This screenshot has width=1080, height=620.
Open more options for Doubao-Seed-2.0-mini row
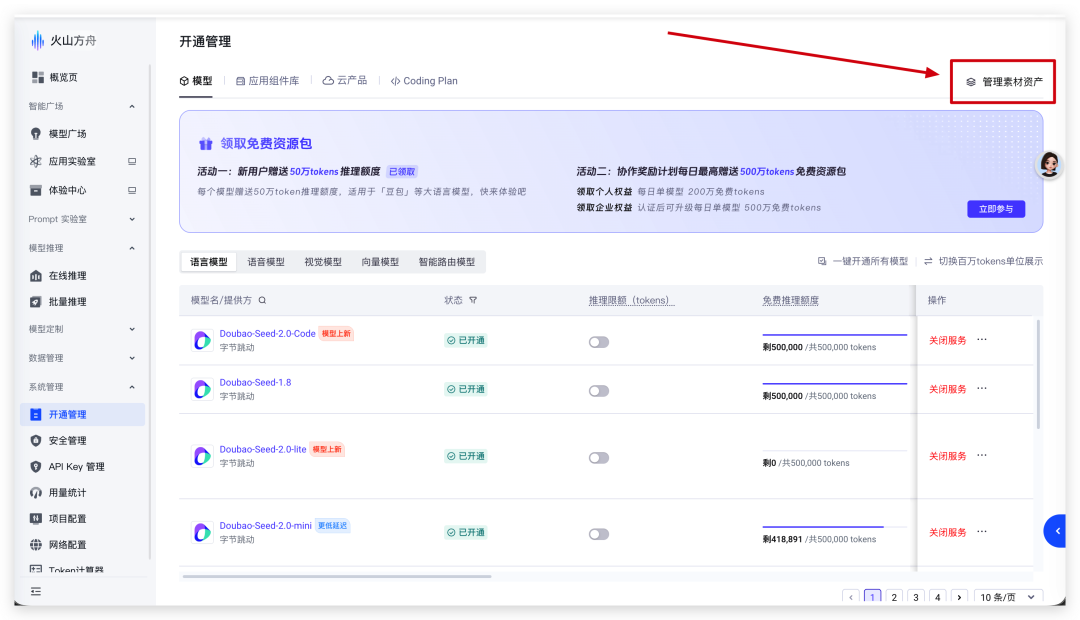(982, 532)
